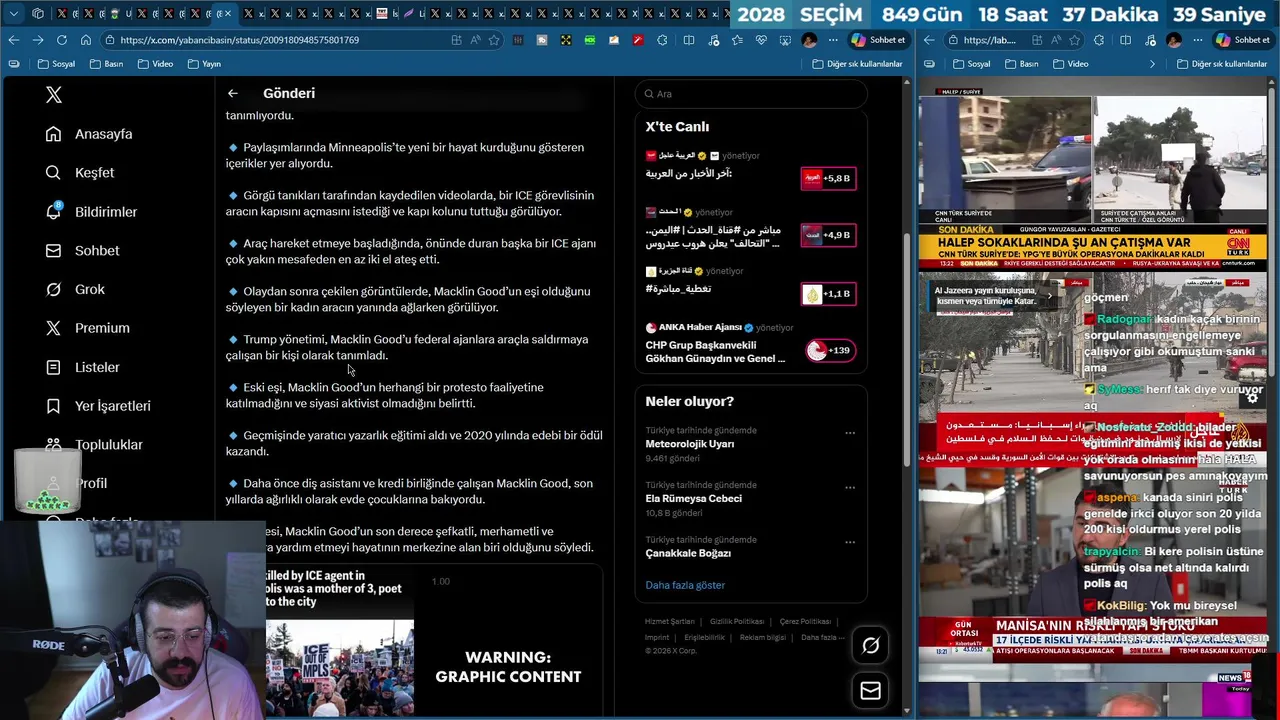Open extensions puzzle icon in left browser
This screenshot has height=720, width=1280.
point(662,40)
